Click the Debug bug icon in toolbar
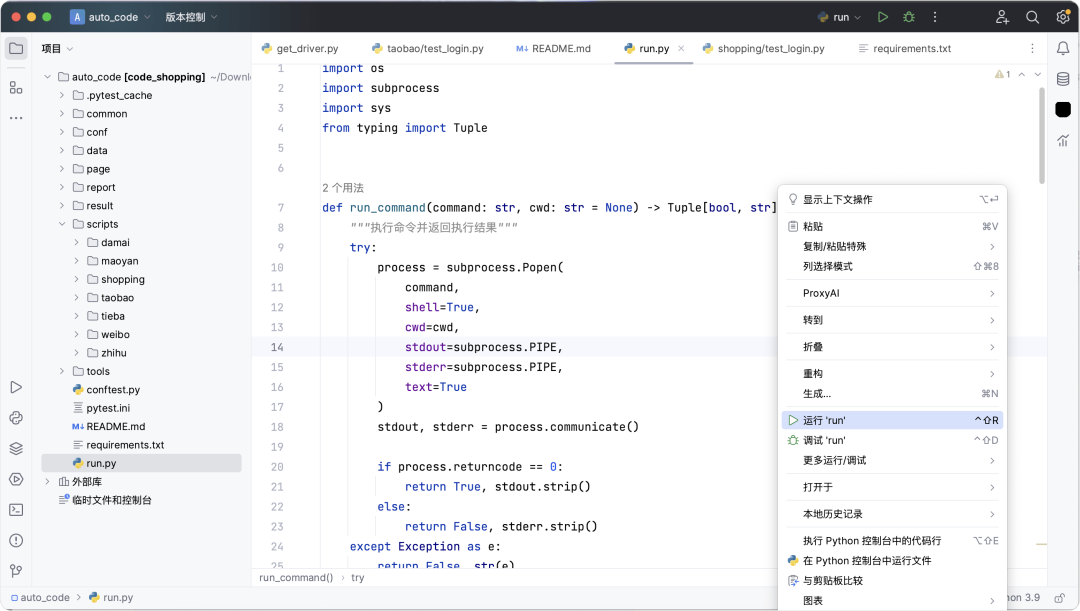Image resolution: width=1080 pixels, height=611 pixels. click(x=908, y=17)
